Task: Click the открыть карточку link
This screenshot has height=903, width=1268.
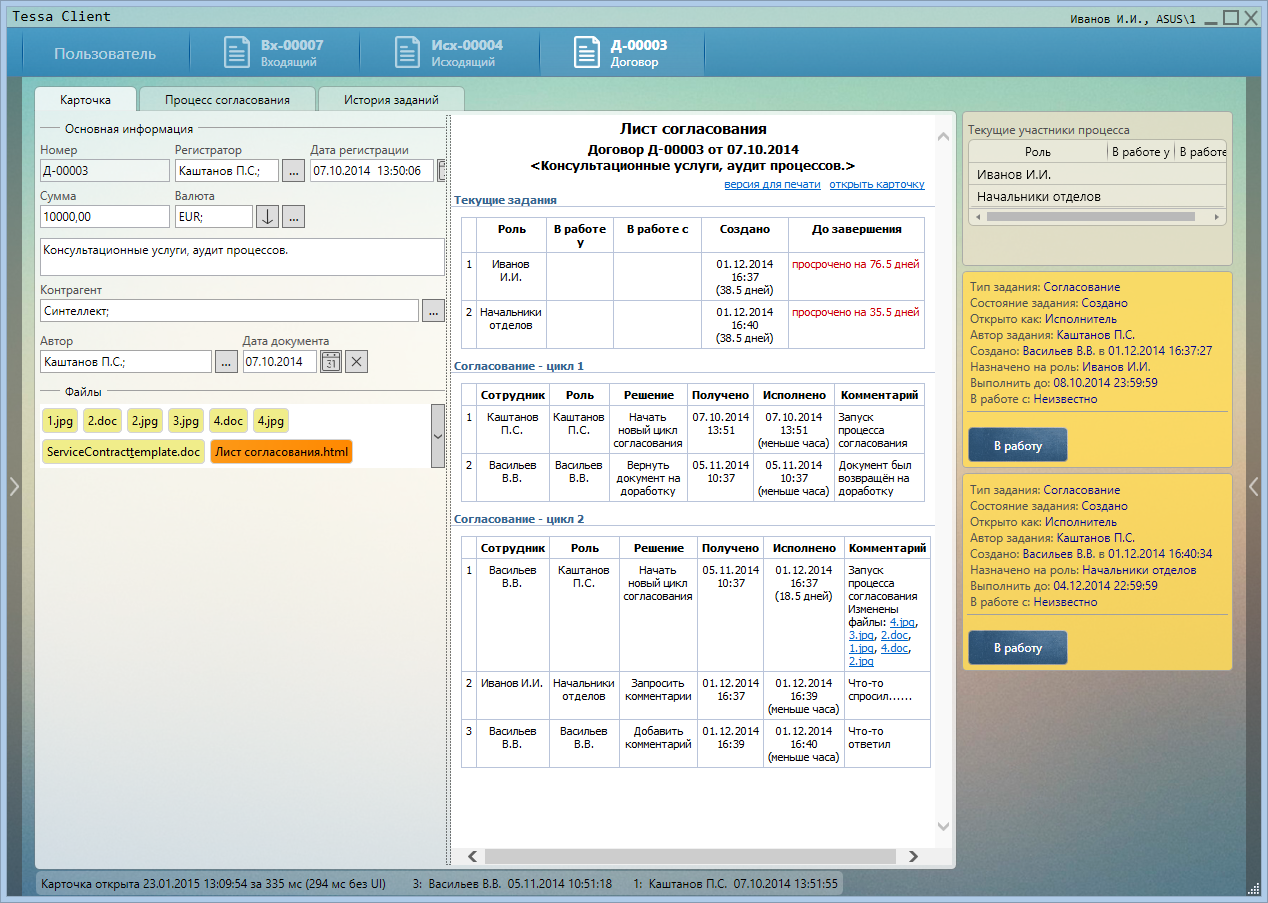Action: click(877, 184)
